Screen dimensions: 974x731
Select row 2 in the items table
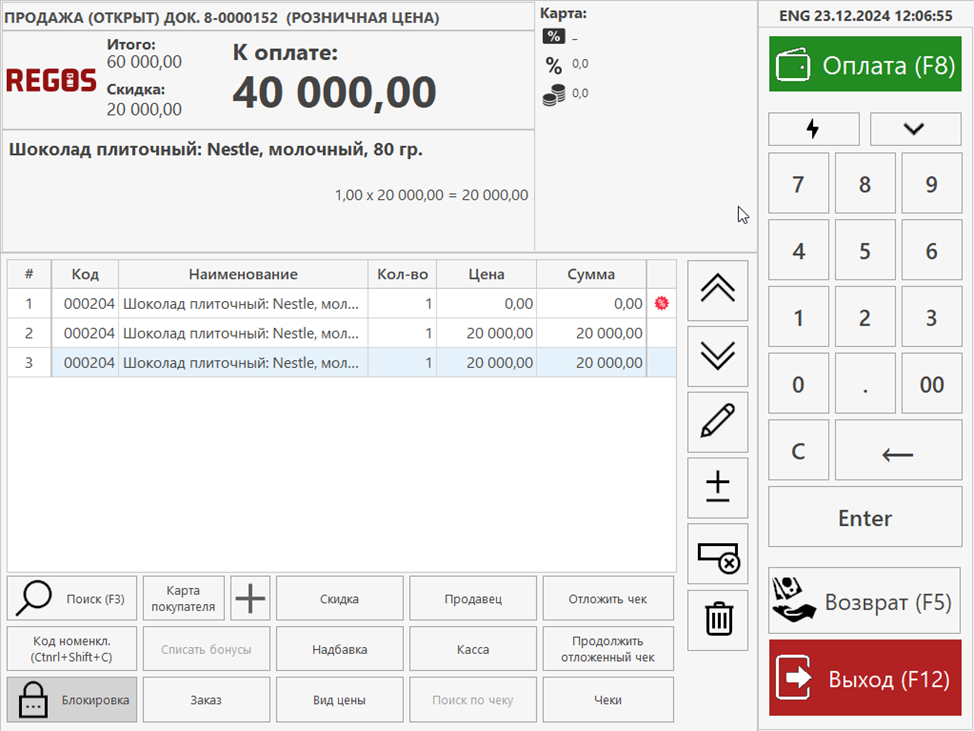(340, 333)
